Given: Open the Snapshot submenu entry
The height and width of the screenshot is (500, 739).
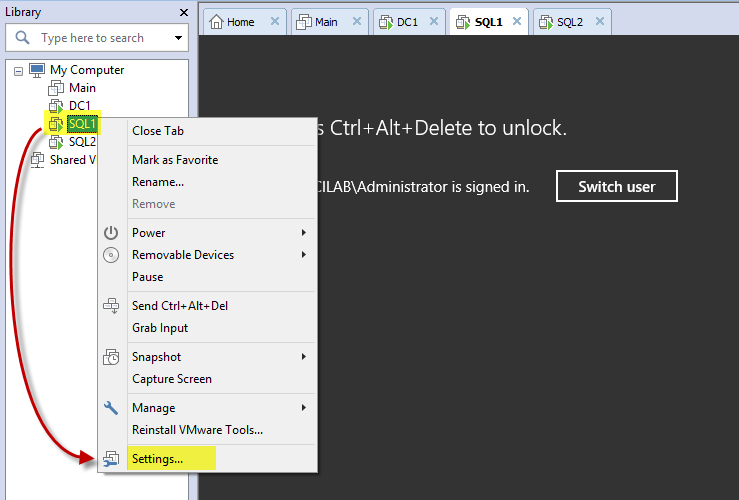Looking at the screenshot, I should coord(207,357).
